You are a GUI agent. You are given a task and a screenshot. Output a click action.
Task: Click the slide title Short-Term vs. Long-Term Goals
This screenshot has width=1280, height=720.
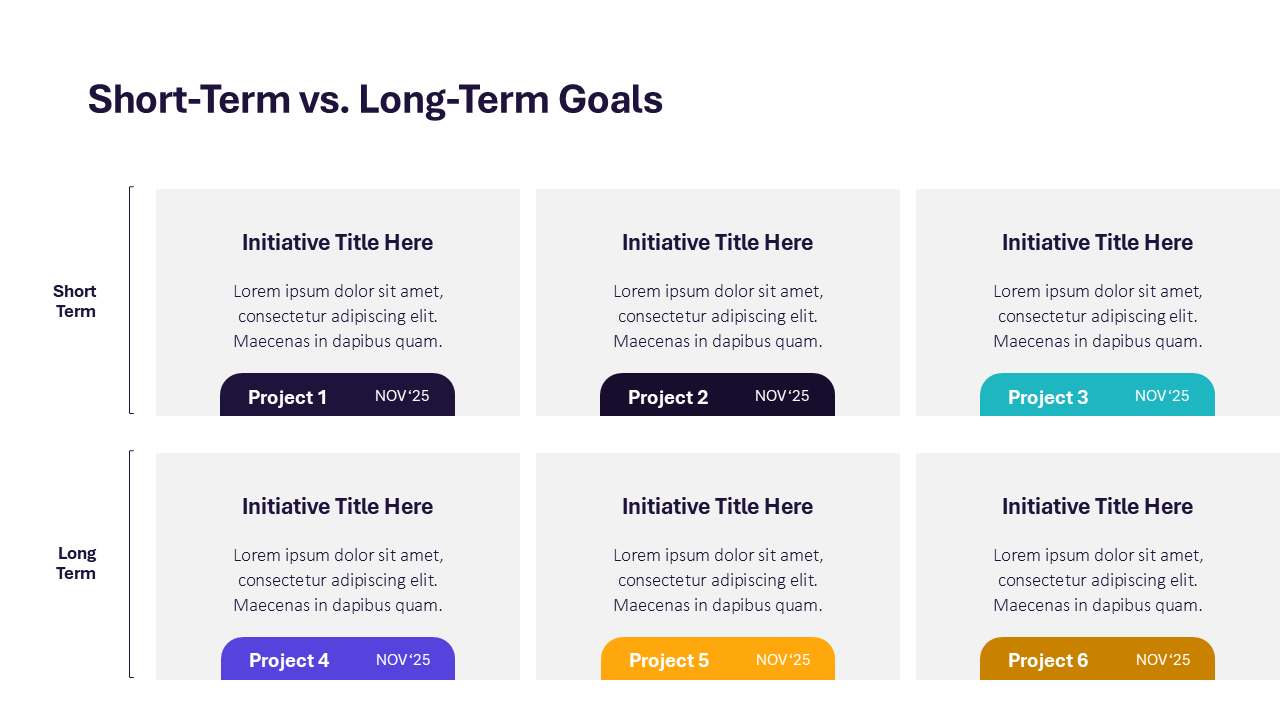coord(375,100)
